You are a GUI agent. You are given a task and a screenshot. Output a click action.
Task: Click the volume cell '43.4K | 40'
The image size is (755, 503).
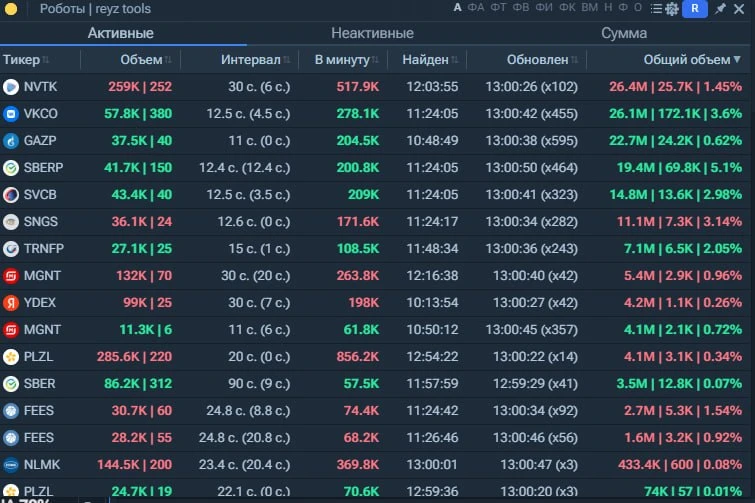(142, 194)
